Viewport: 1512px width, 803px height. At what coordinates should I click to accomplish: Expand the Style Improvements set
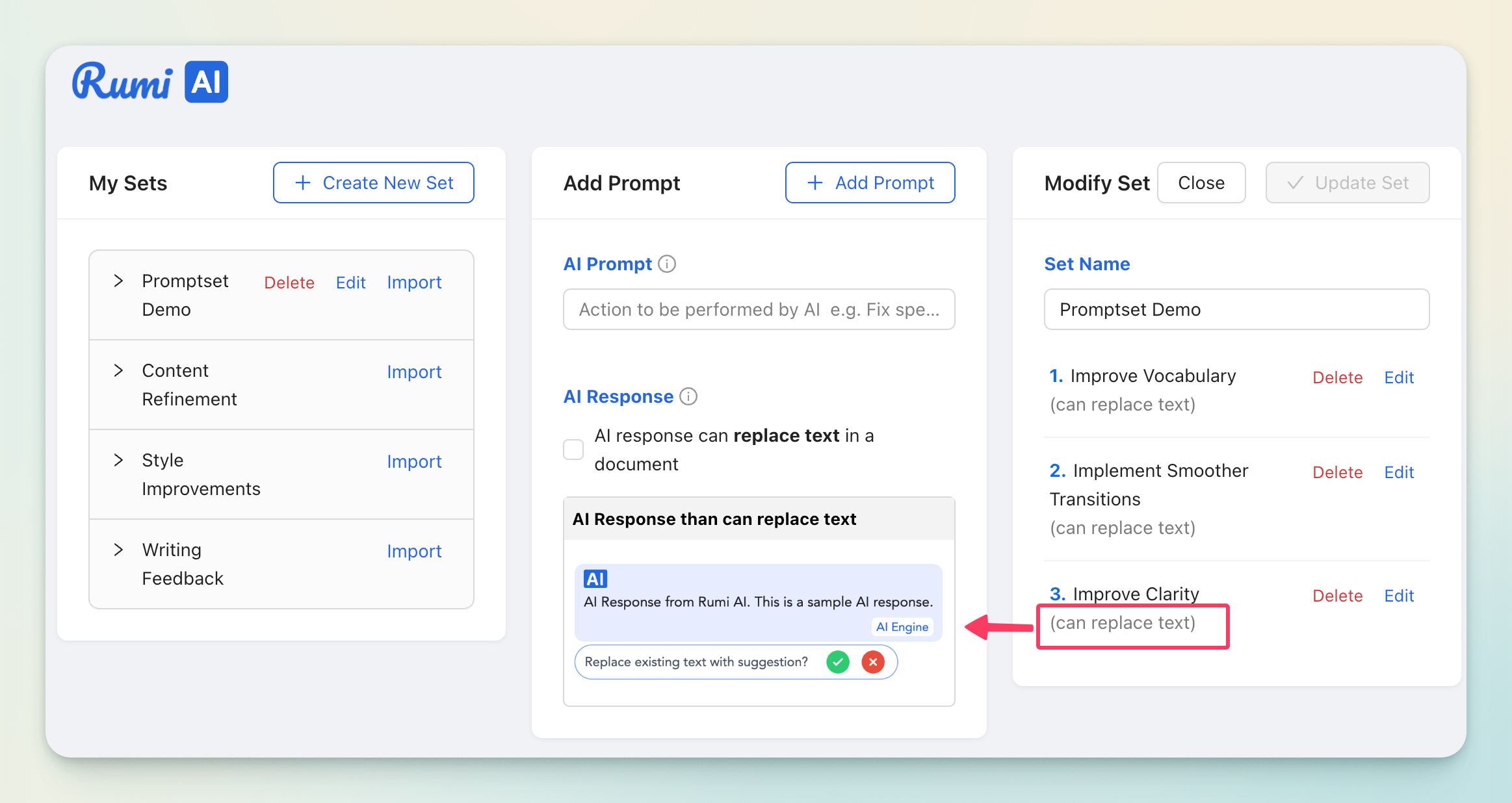(x=118, y=461)
